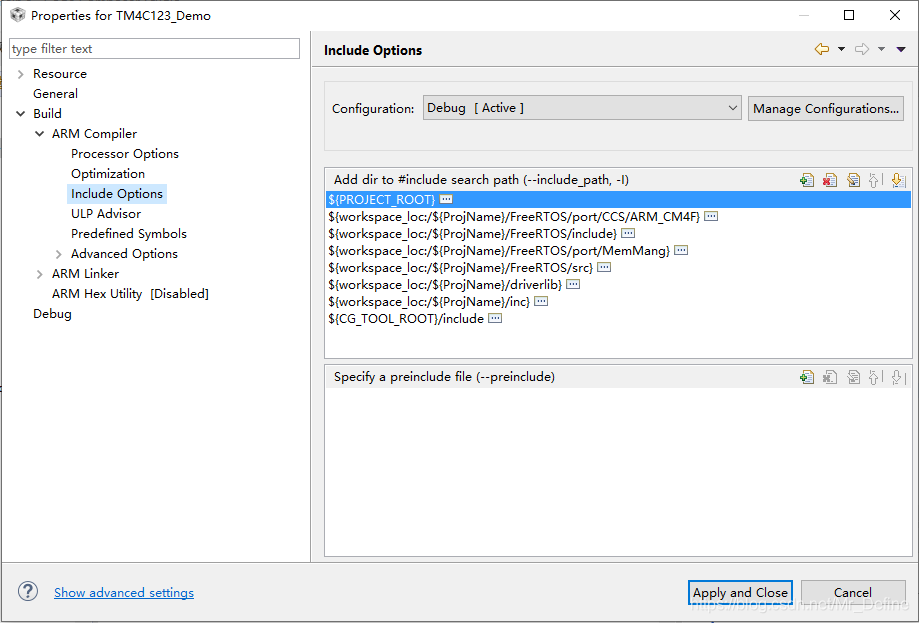Click Apply and Close

(740, 593)
